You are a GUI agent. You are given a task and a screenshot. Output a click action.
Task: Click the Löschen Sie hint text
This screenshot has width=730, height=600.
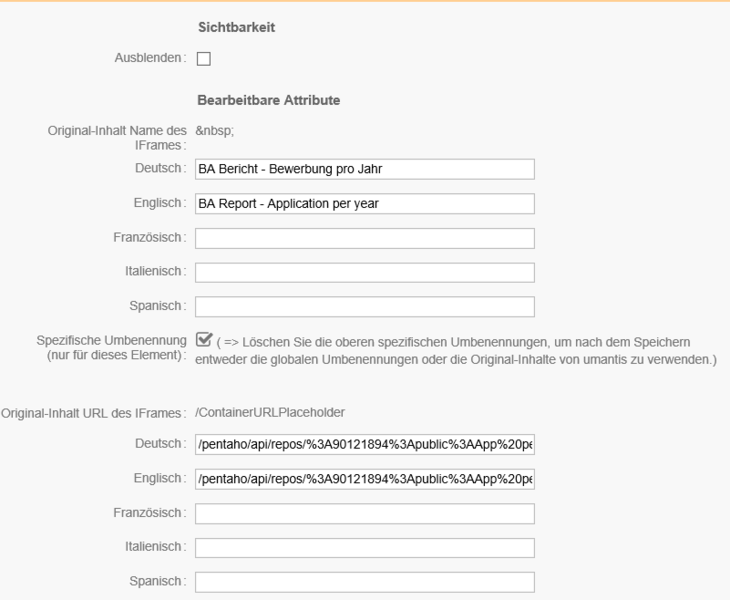coord(455,350)
